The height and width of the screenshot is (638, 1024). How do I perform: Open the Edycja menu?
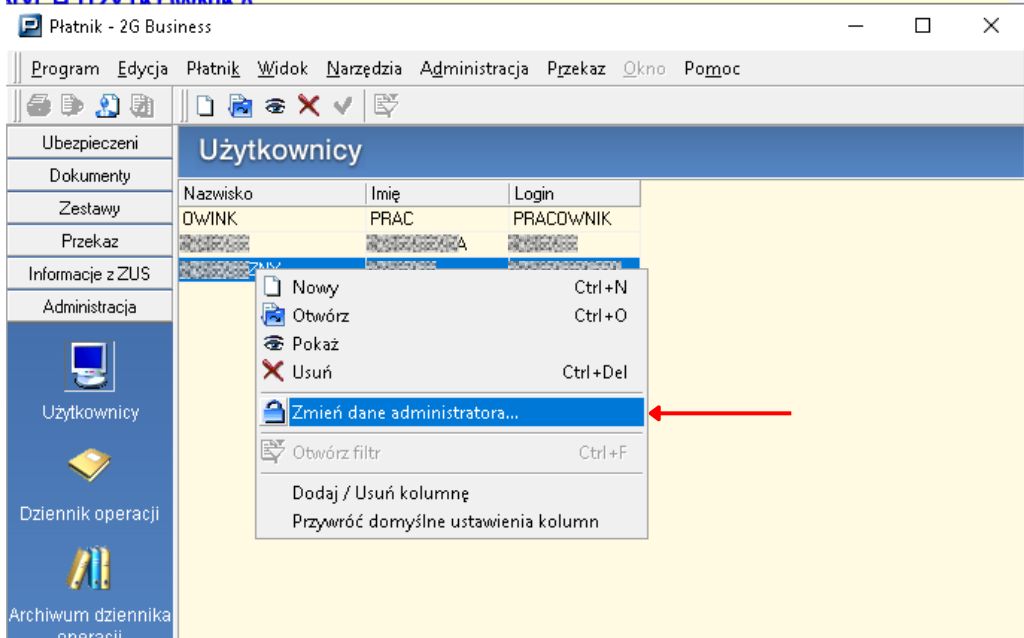[142, 69]
